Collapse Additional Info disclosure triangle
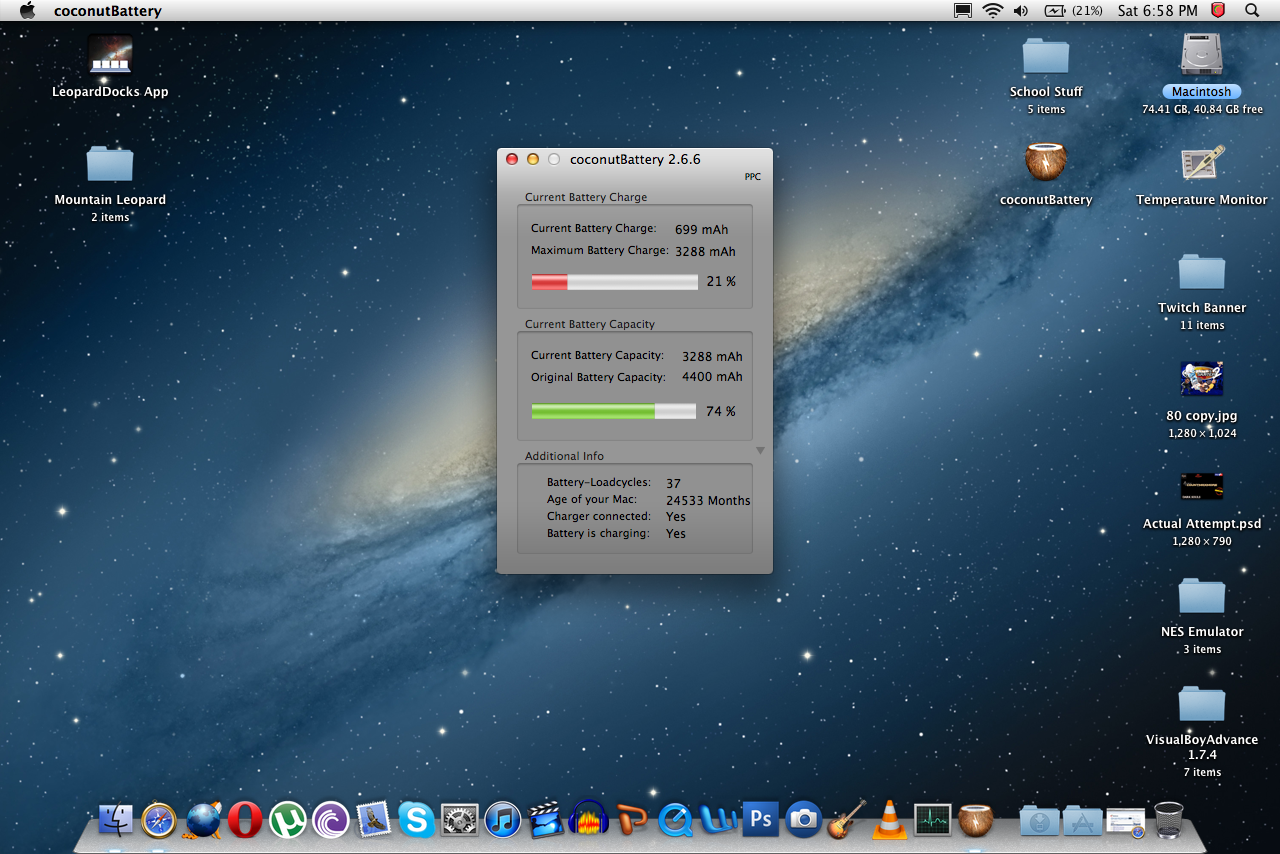Image resolution: width=1280 pixels, height=854 pixels. (x=760, y=451)
